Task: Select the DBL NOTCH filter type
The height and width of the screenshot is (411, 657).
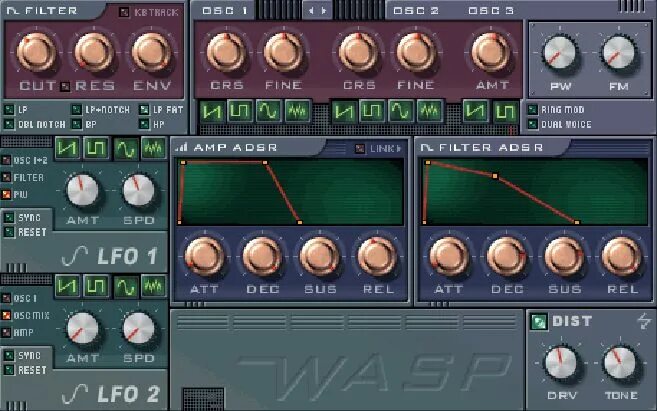Action: [9, 124]
